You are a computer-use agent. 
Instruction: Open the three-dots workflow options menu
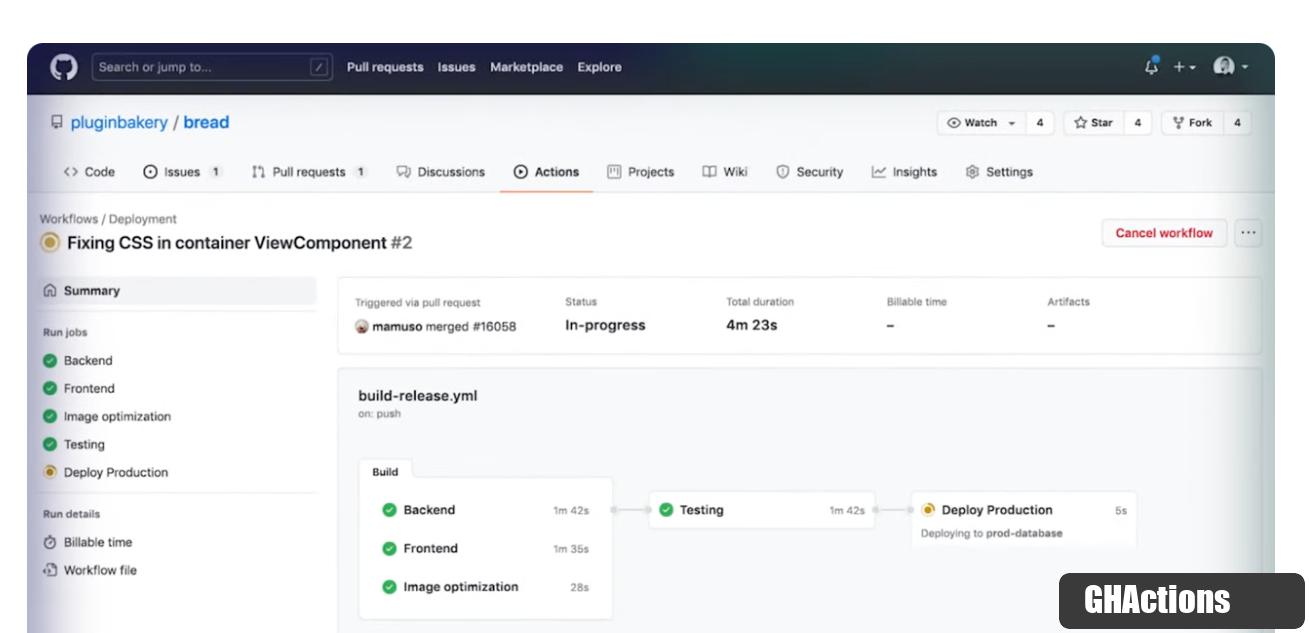click(1247, 233)
